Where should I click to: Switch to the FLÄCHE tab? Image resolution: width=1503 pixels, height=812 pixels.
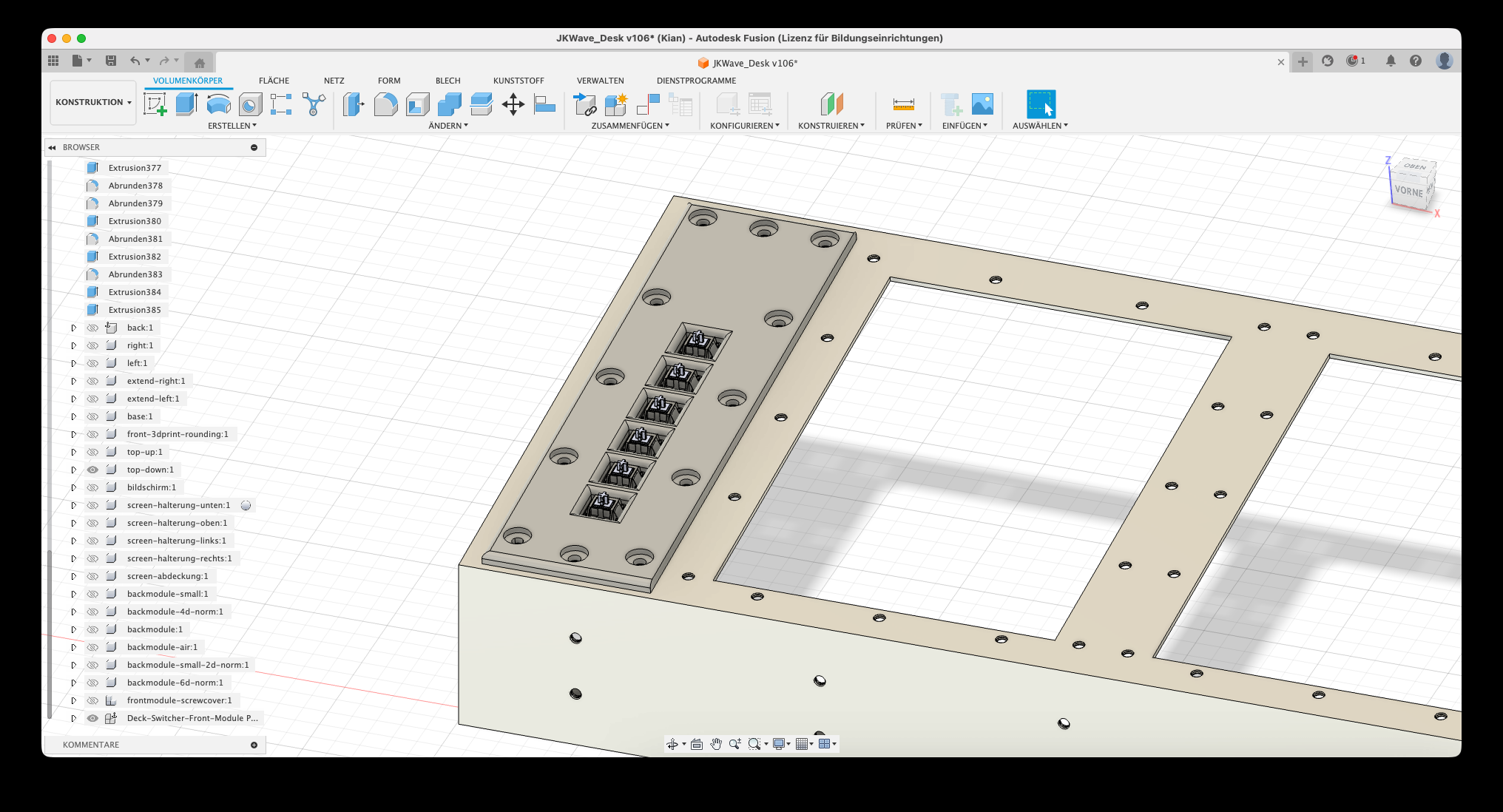pos(274,81)
